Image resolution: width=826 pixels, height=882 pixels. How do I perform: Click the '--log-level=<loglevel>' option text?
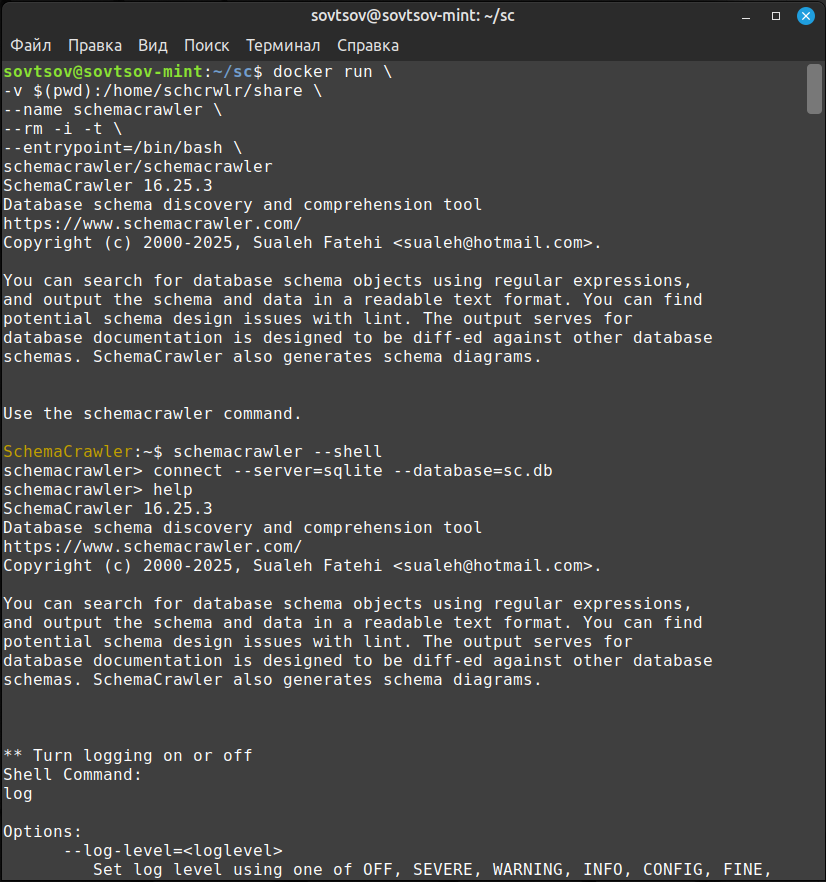point(173,851)
